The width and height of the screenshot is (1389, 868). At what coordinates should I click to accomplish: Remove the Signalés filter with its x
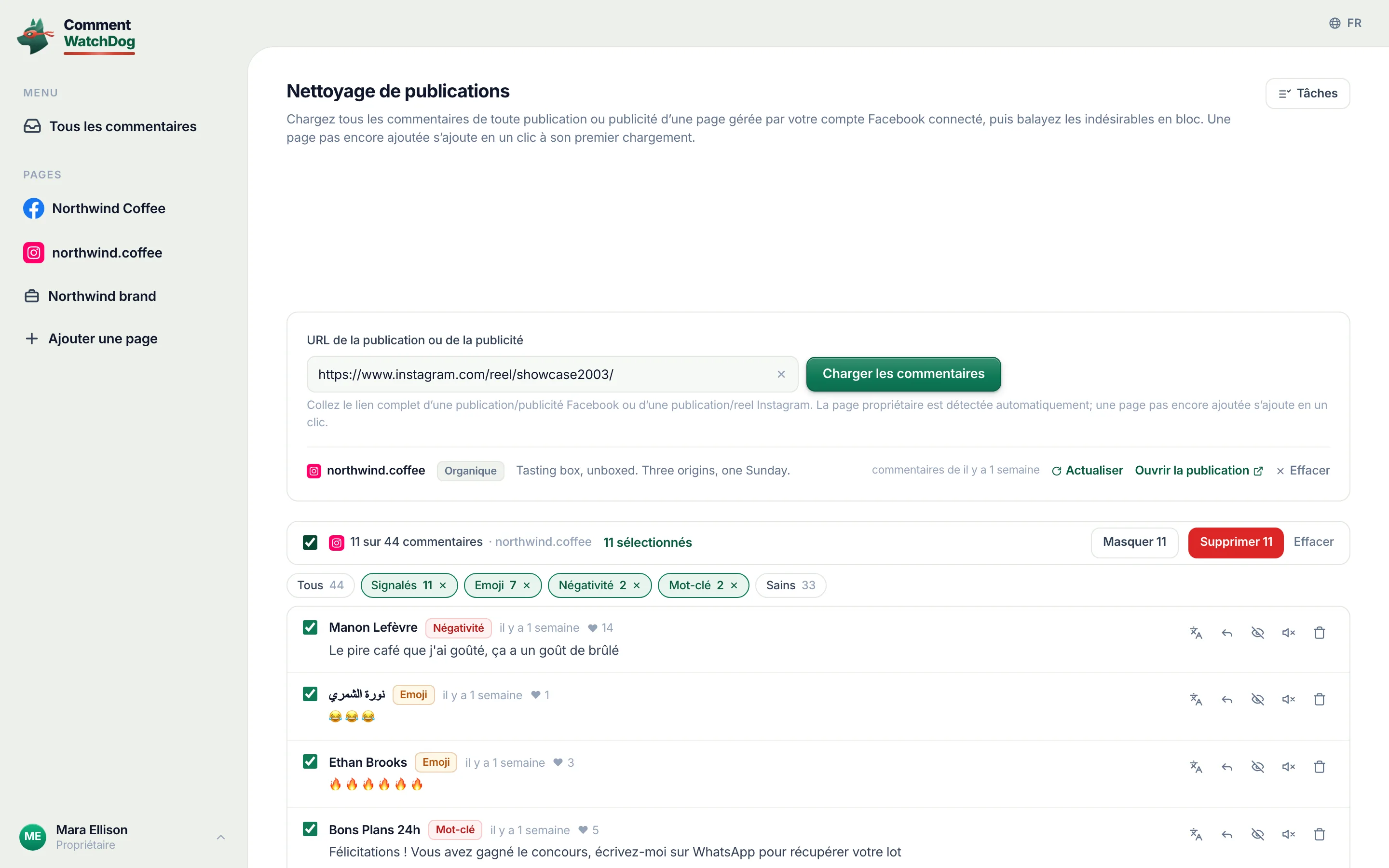point(443,585)
